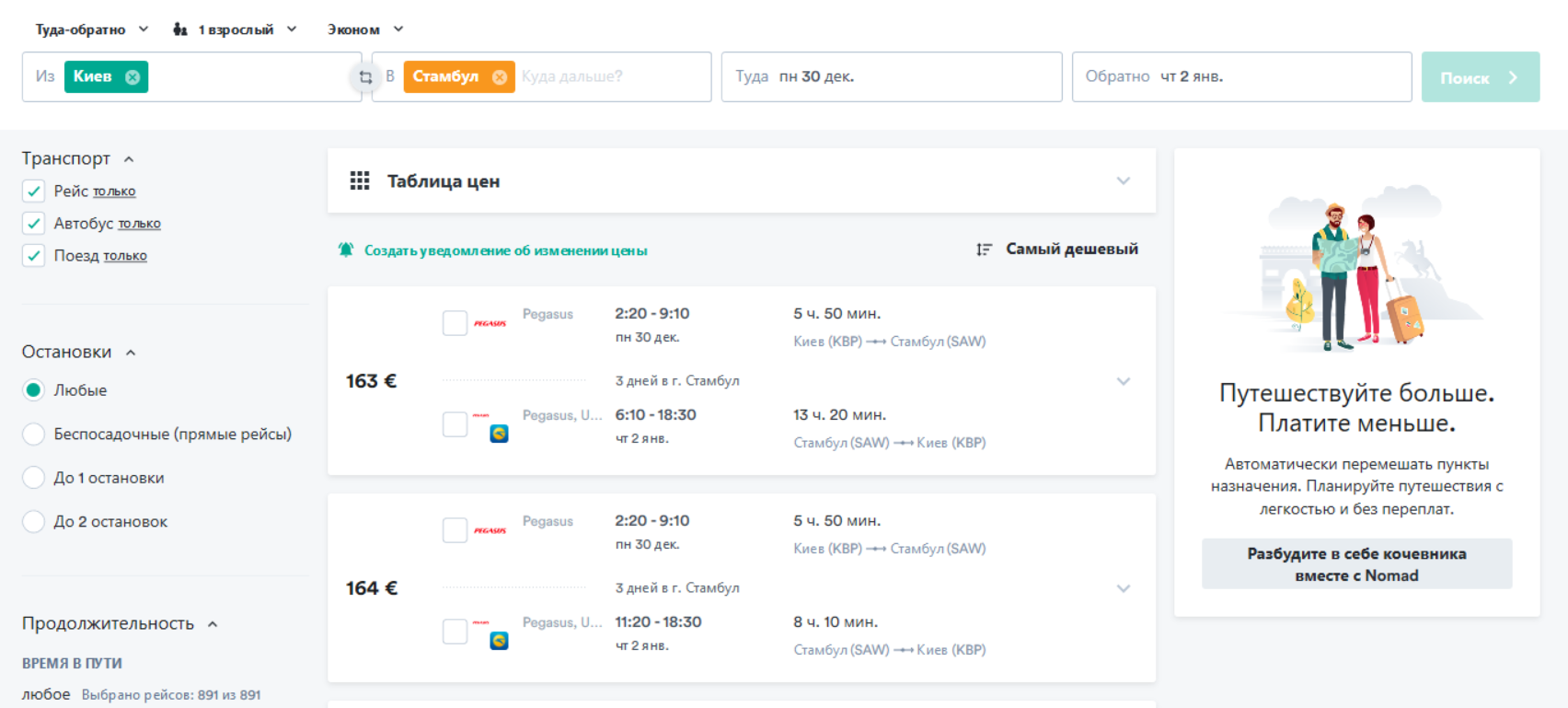Remove Стамбул from the destination field

pos(500,77)
